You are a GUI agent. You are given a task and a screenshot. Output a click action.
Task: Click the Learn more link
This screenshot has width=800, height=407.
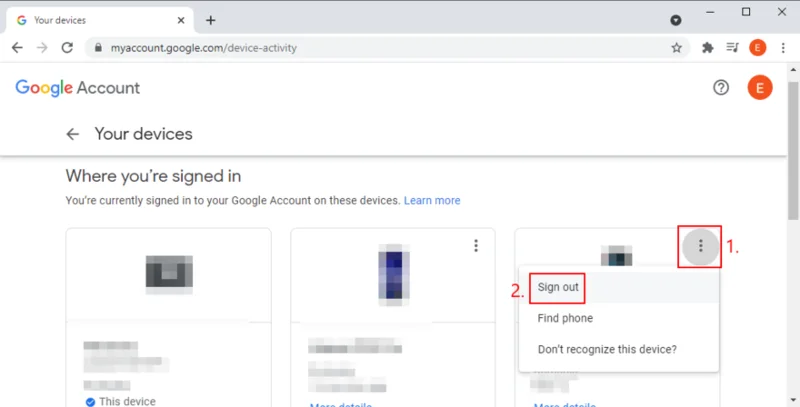[x=432, y=200]
